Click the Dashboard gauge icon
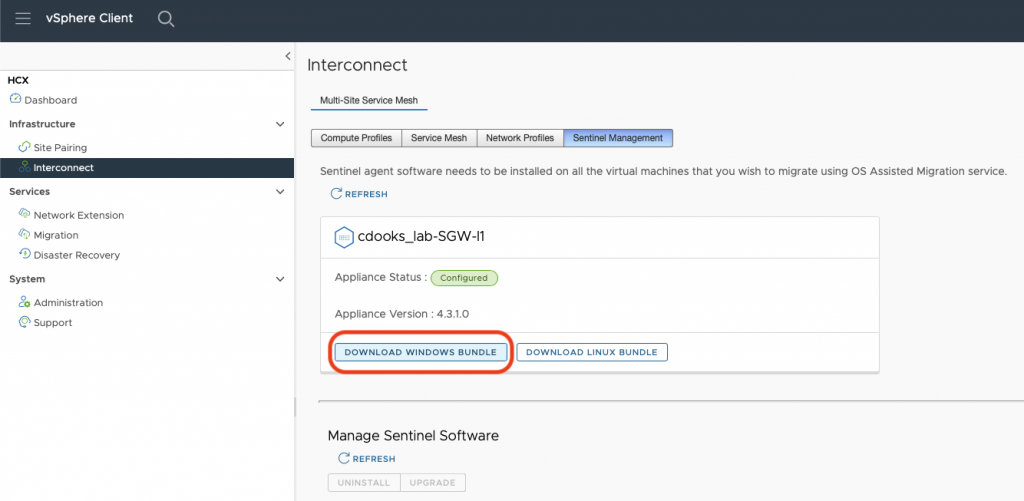Image resolution: width=1024 pixels, height=501 pixels. [x=15, y=99]
